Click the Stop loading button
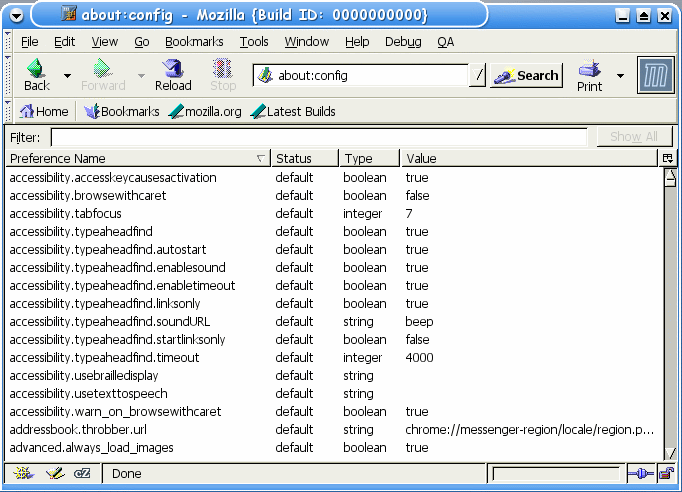Viewport: 682px width, 492px height. tap(223, 75)
